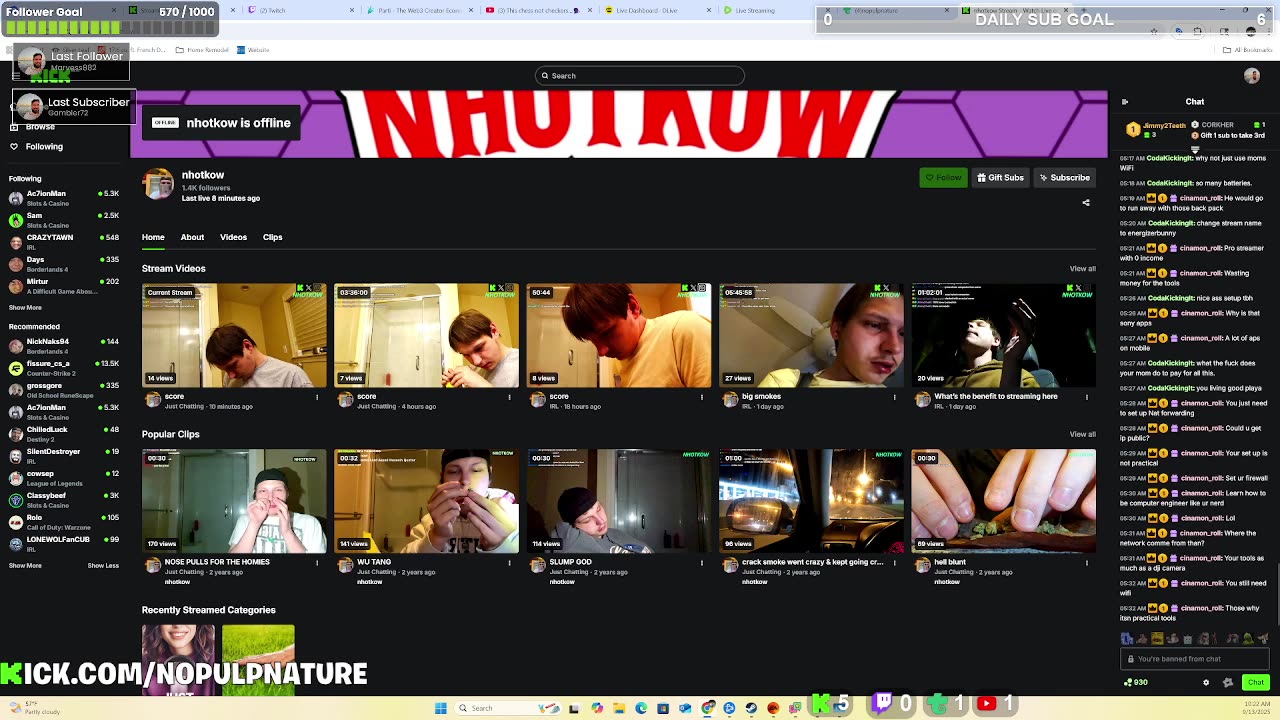The width and height of the screenshot is (1280, 720).
Task: Play the 'hell blunt' clip thumbnail
Action: [x=1003, y=501]
